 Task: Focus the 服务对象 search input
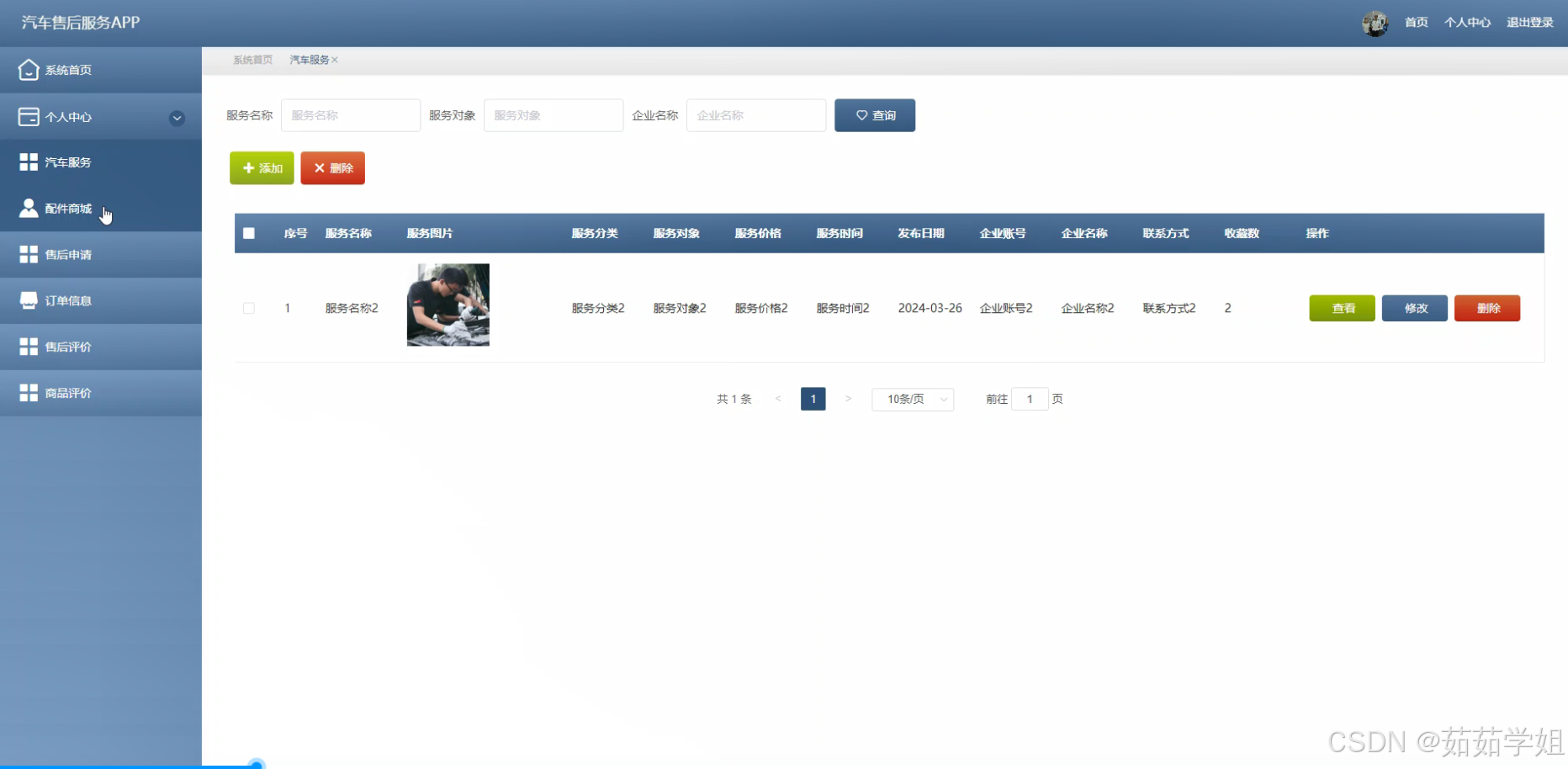point(554,115)
